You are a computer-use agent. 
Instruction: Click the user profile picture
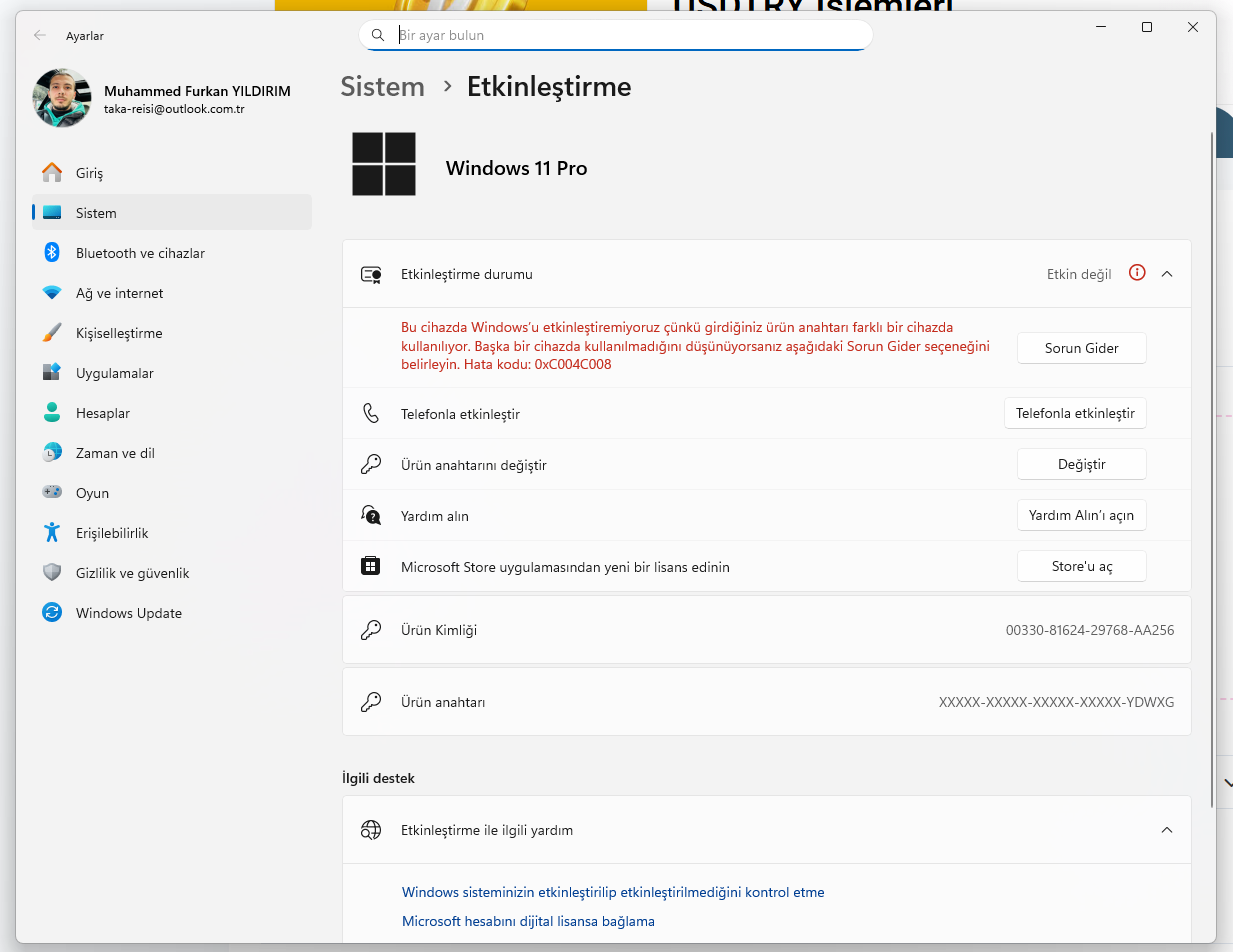point(62,98)
